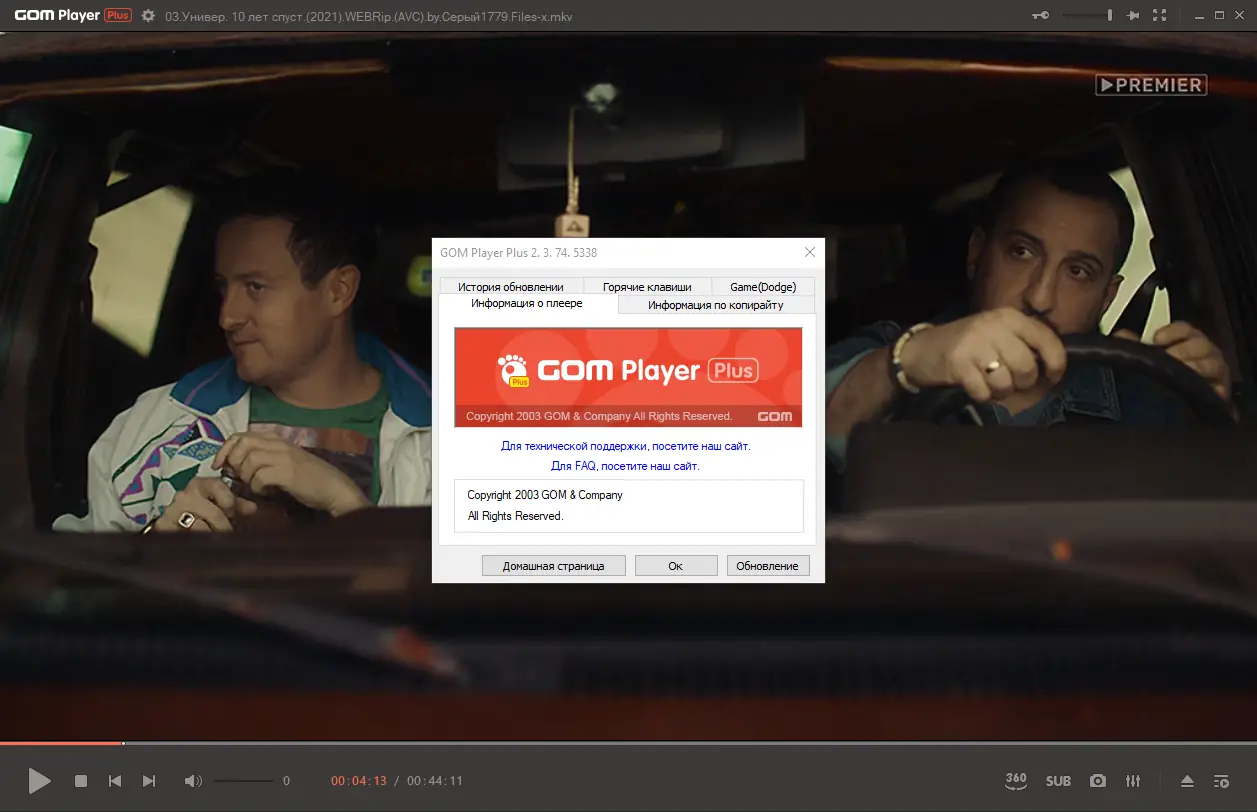The height and width of the screenshot is (812, 1257).
Task: Open the Game(Dodge) tab
Action: click(x=763, y=287)
